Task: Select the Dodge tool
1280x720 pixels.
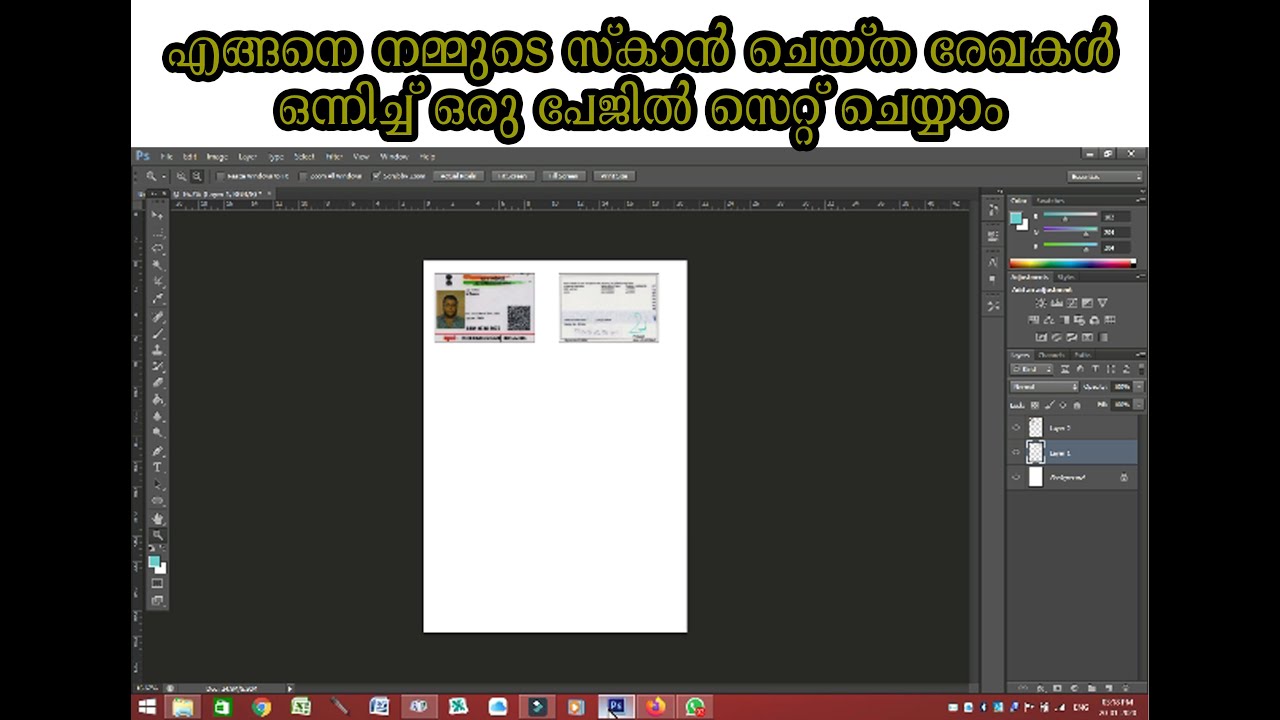Action: (x=157, y=434)
